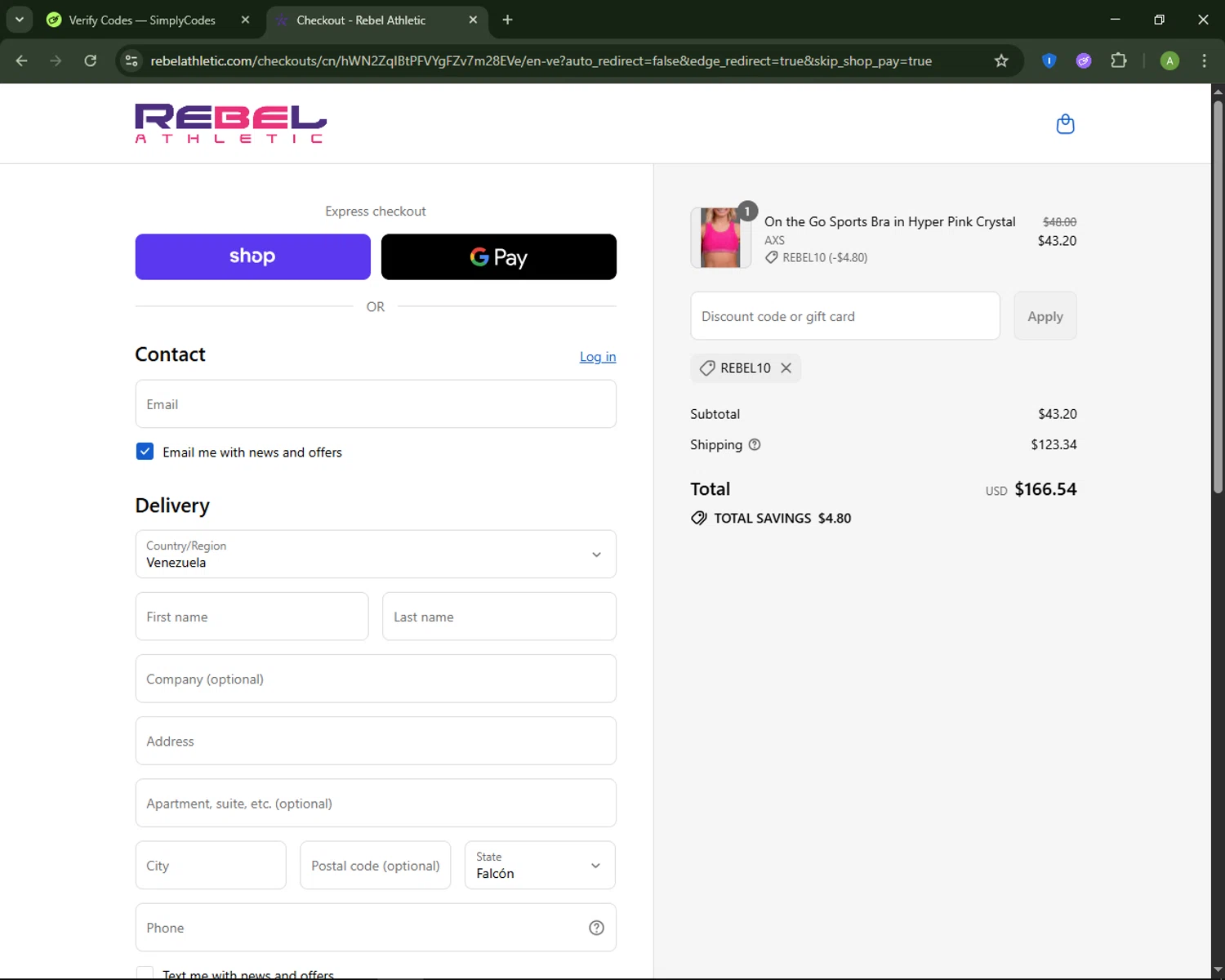Click the total savings tag icon

pos(699,519)
